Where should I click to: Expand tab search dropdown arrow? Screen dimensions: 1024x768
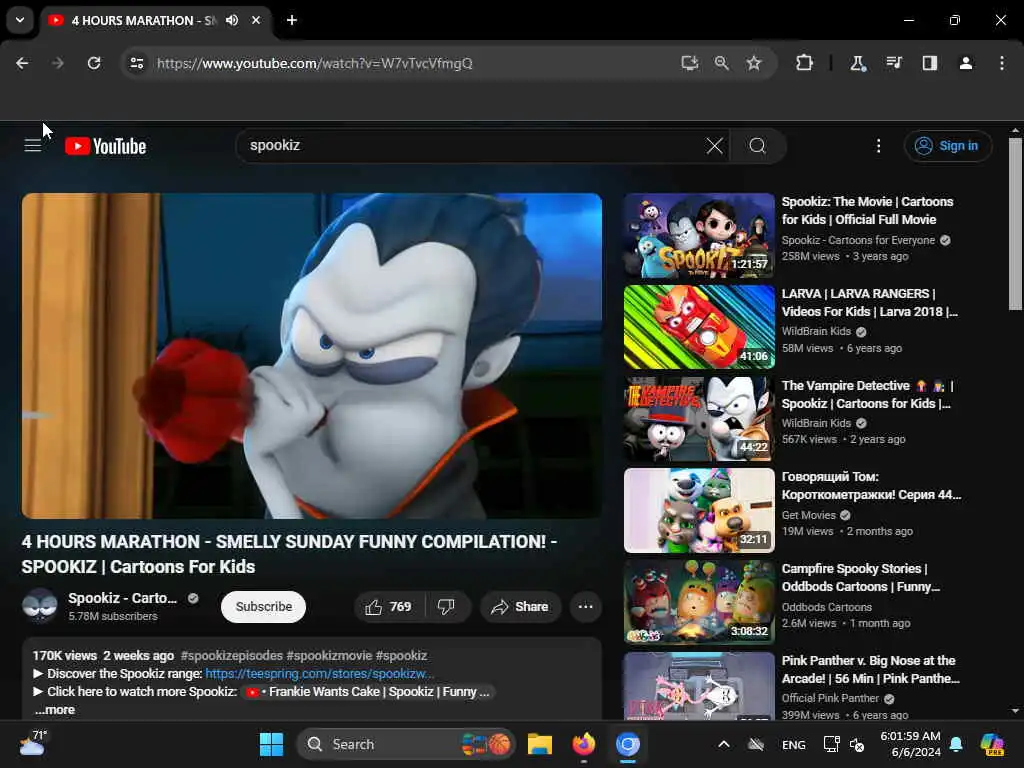(20, 20)
